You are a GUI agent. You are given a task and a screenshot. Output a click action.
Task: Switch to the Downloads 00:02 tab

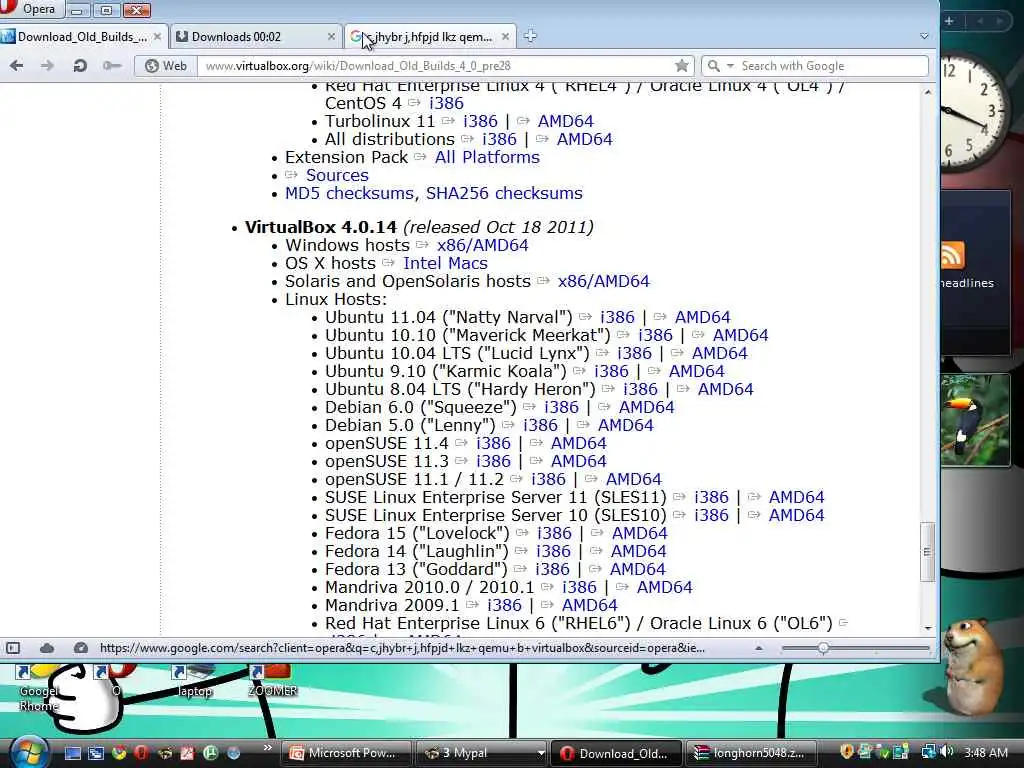click(256, 37)
